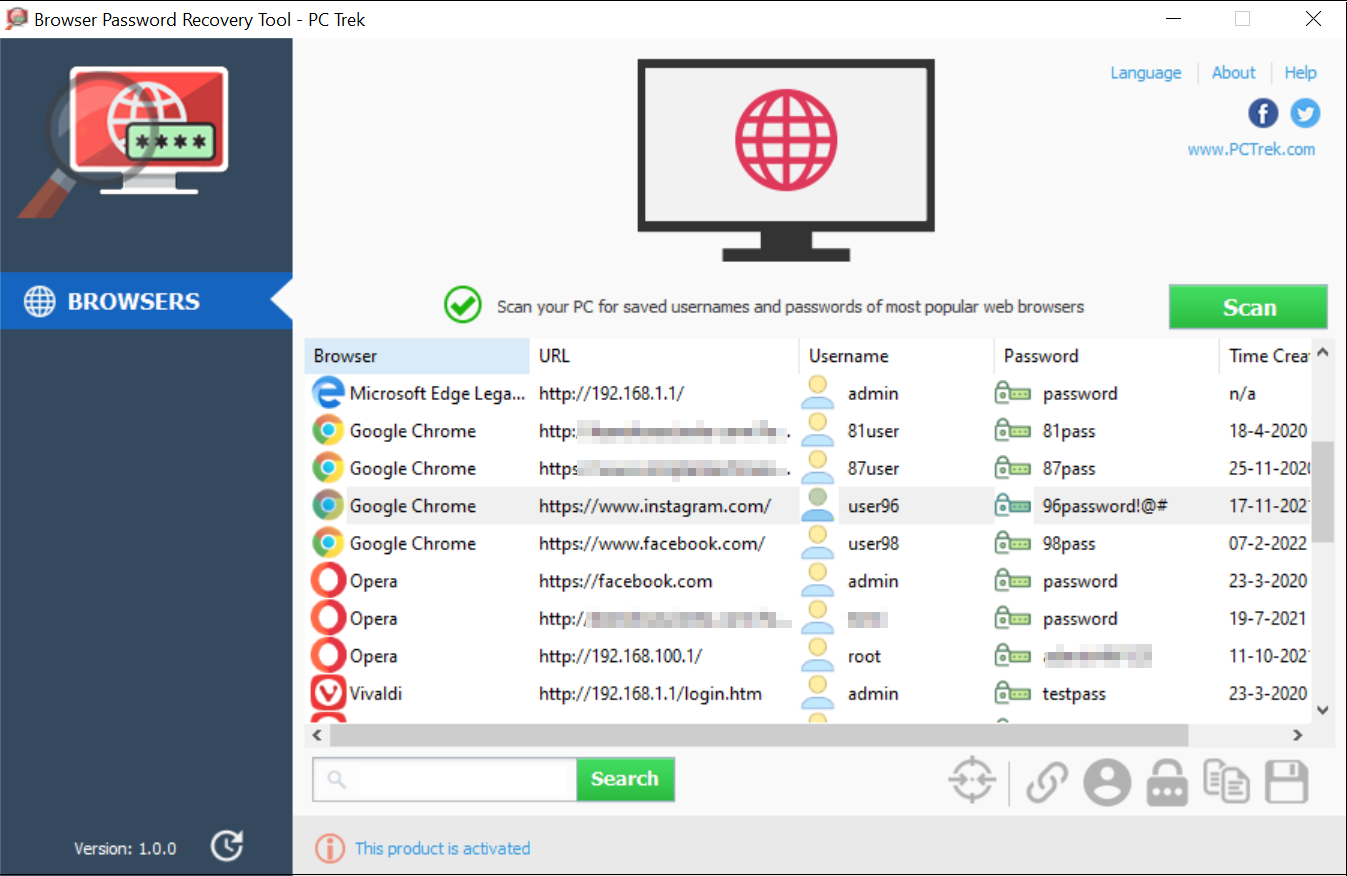Open the Twitter page icon
This screenshot has width=1347, height=876.
point(1305,113)
